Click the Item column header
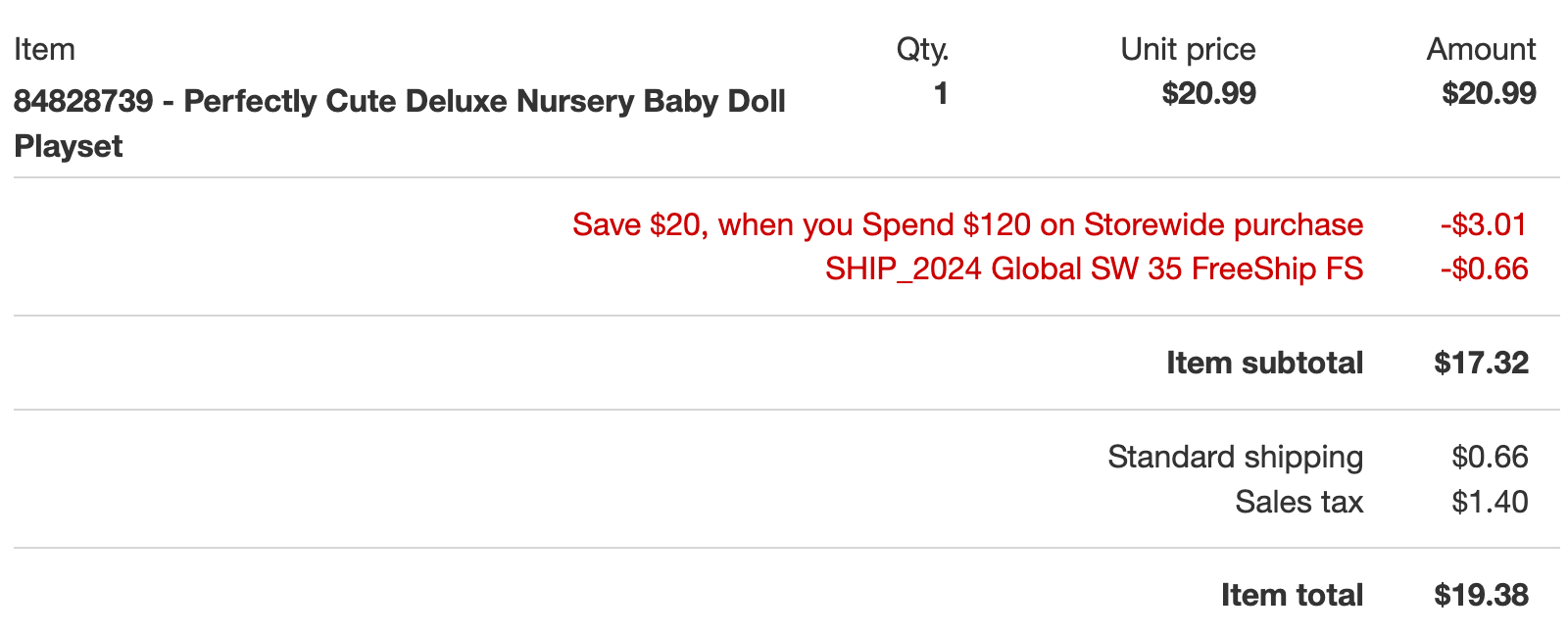This screenshot has height=635, width=1568. [x=44, y=50]
